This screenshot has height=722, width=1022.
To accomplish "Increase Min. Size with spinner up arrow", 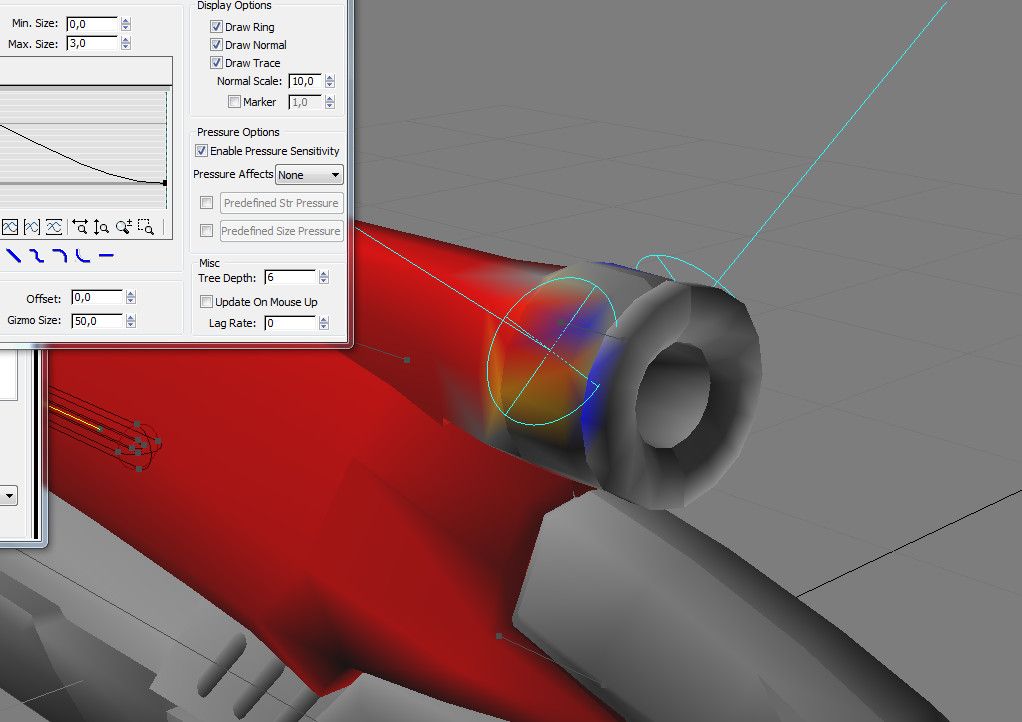I will 126,21.
